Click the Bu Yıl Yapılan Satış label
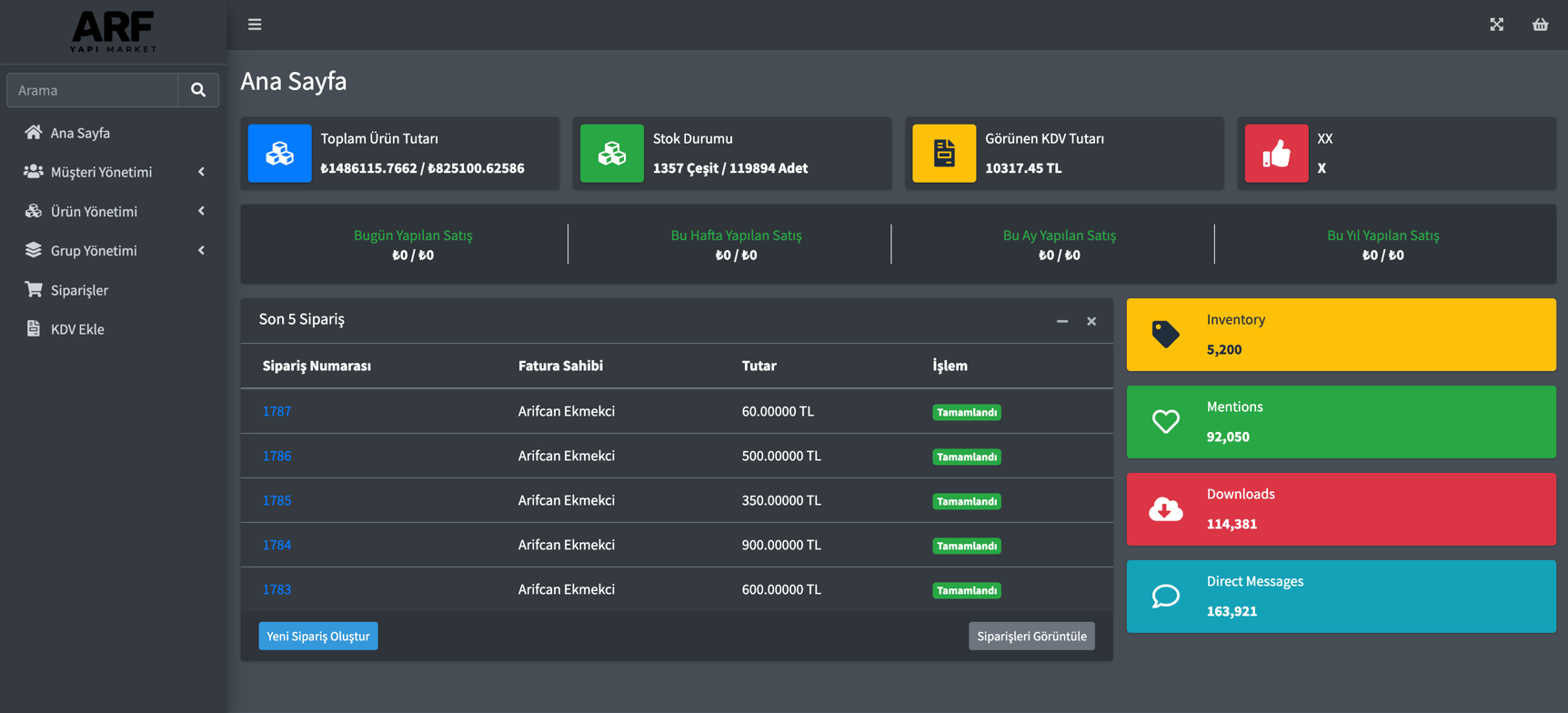 pyautogui.click(x=1382, y=235)
